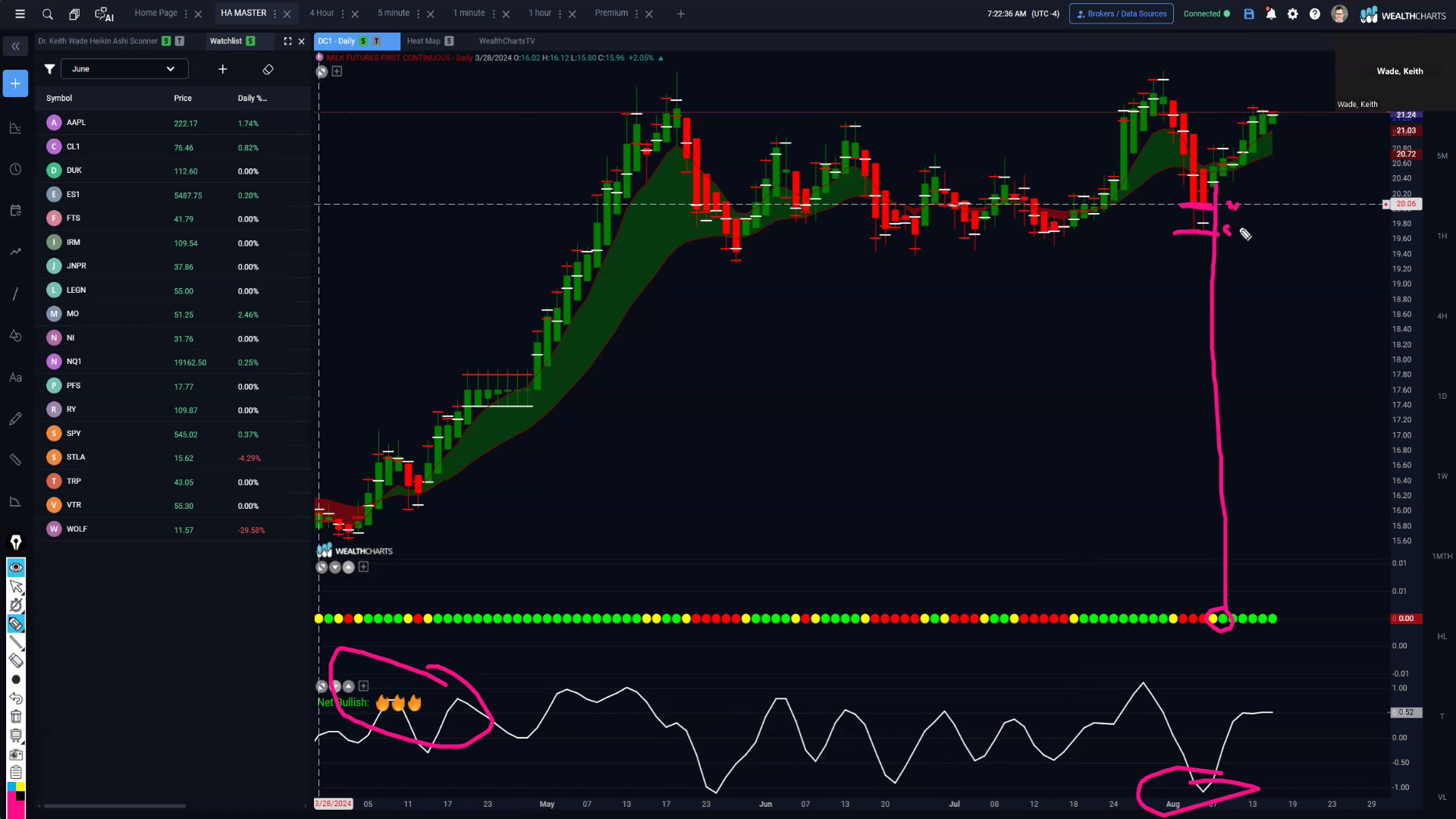Screen dimensions: 1456x819
Task: Toggle the T badge on Heikin Ashi Scanner tab
Action: tap(180, 41)
